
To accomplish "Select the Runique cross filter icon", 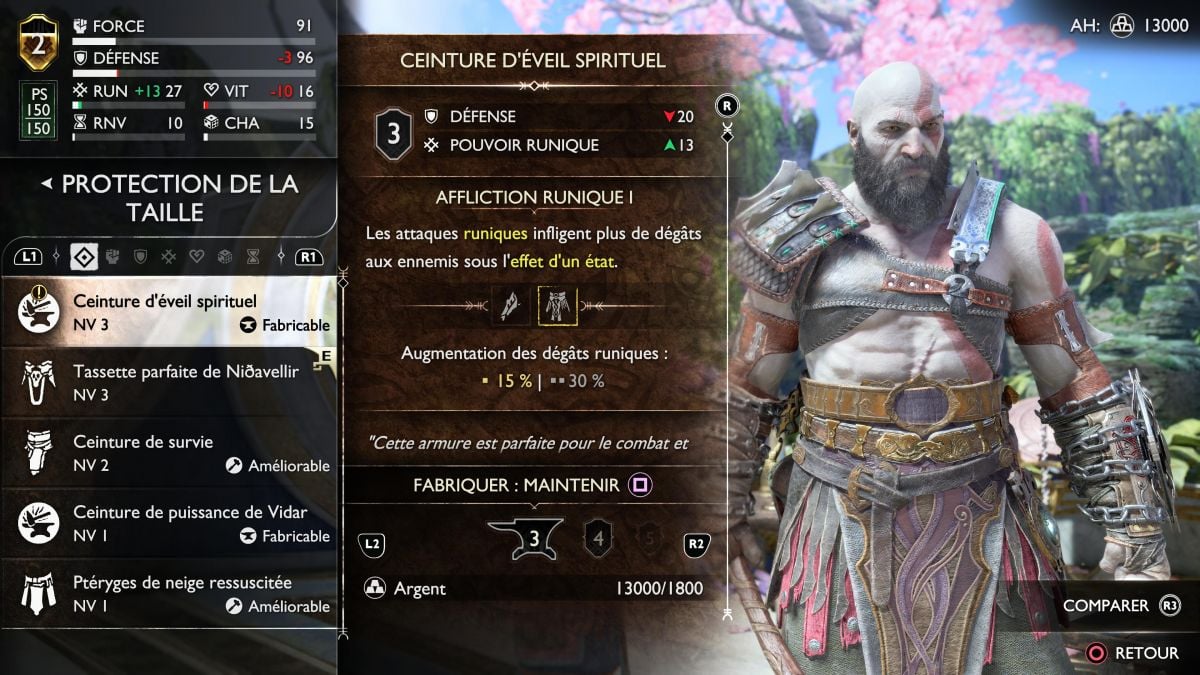I will point(169,257).
